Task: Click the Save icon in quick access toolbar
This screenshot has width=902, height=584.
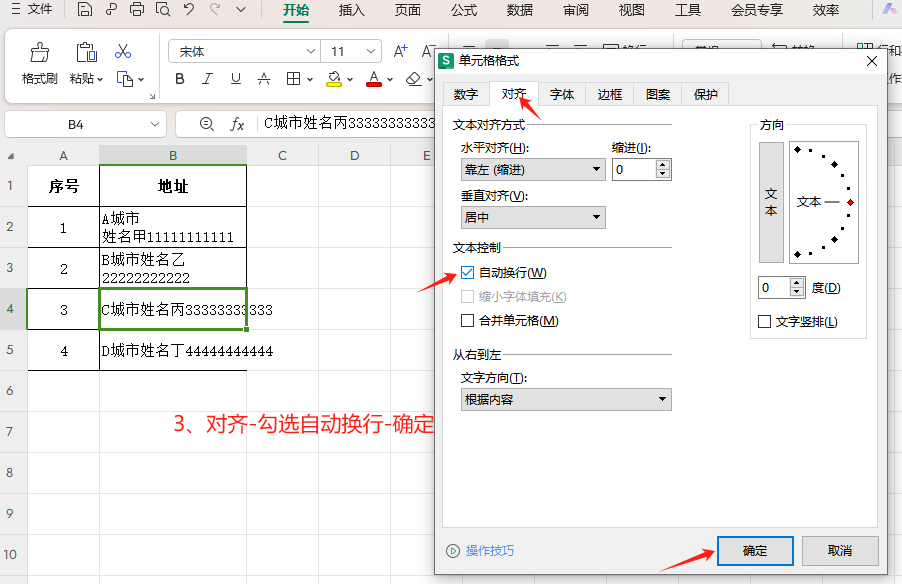Action: pyautogui.click(x=85, y=9)
